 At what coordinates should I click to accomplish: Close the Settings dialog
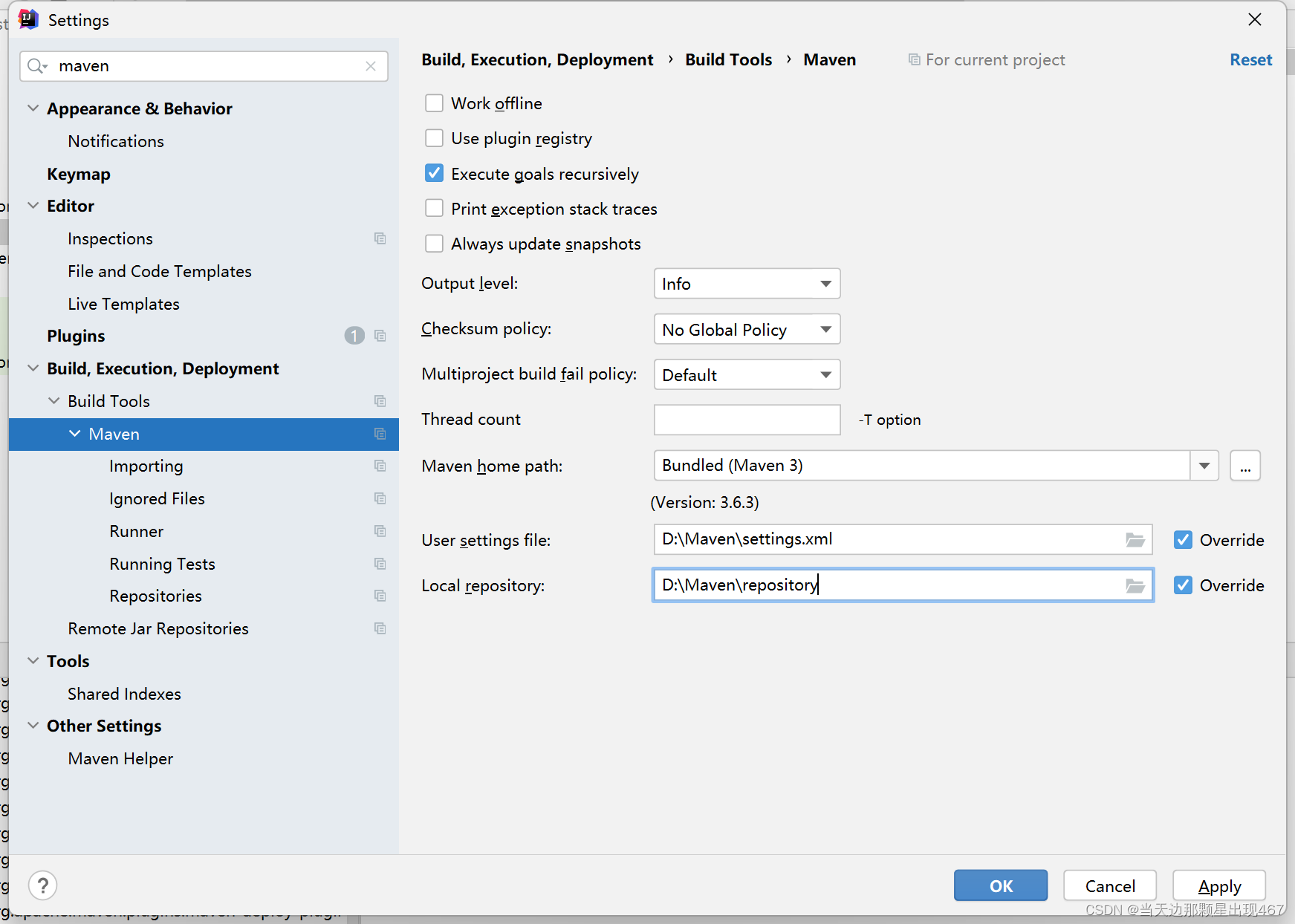pos(1255,19)
